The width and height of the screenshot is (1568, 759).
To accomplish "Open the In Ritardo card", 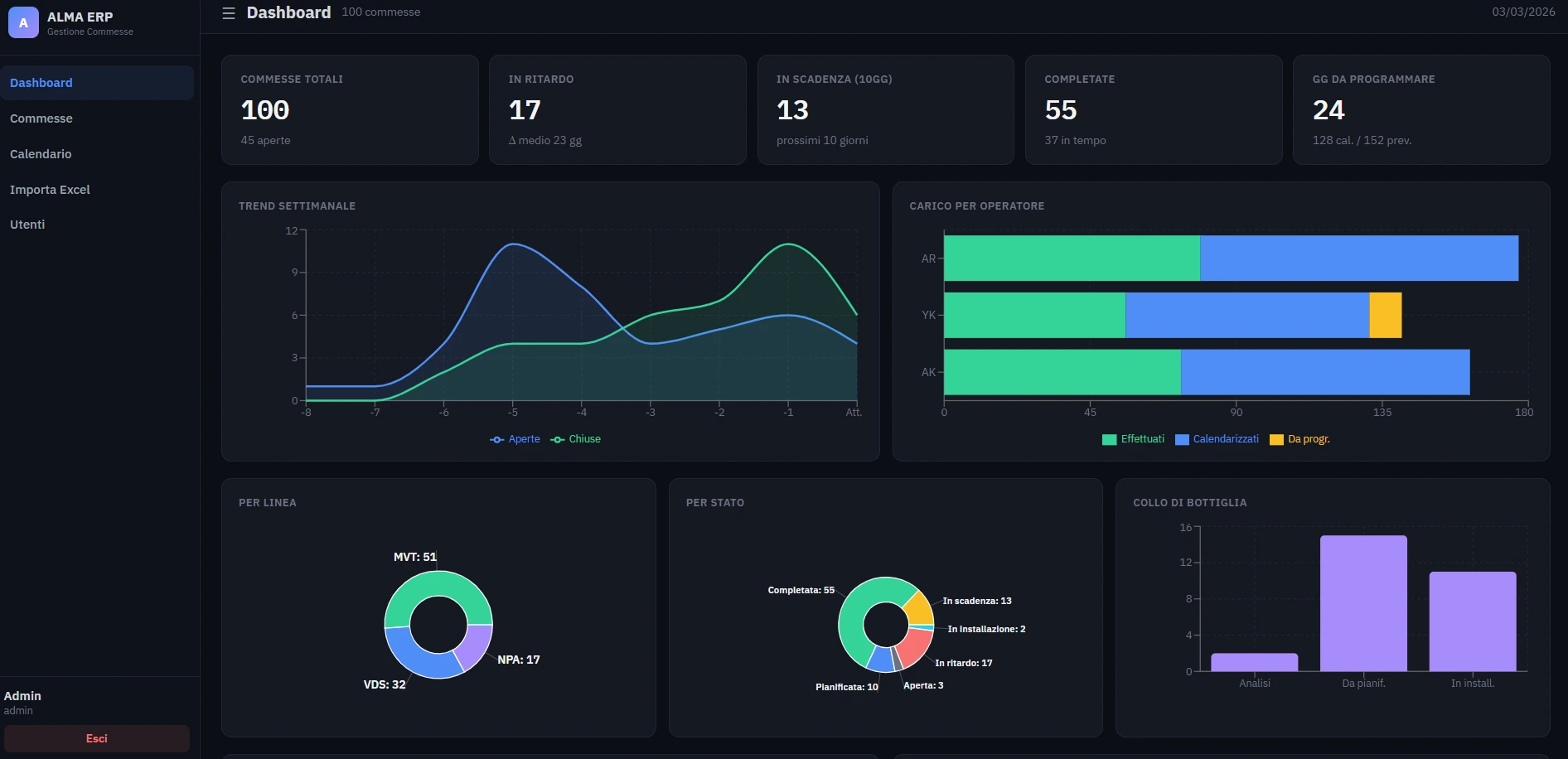I will (x=617, y=109).
